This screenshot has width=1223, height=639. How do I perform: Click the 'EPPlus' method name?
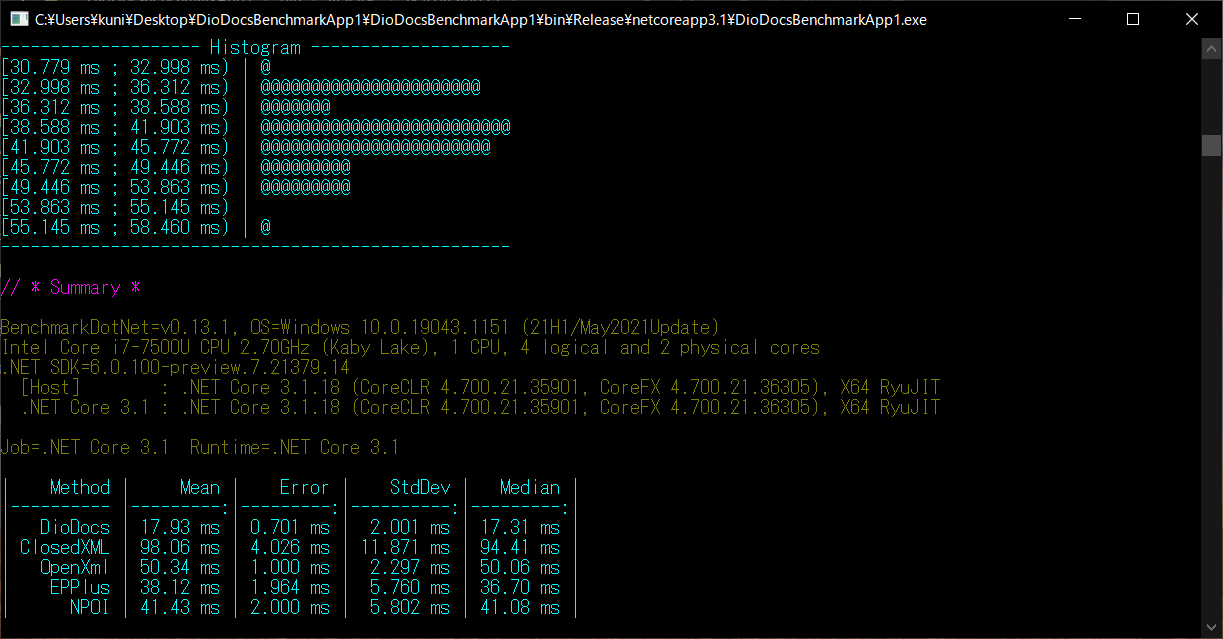80,587
